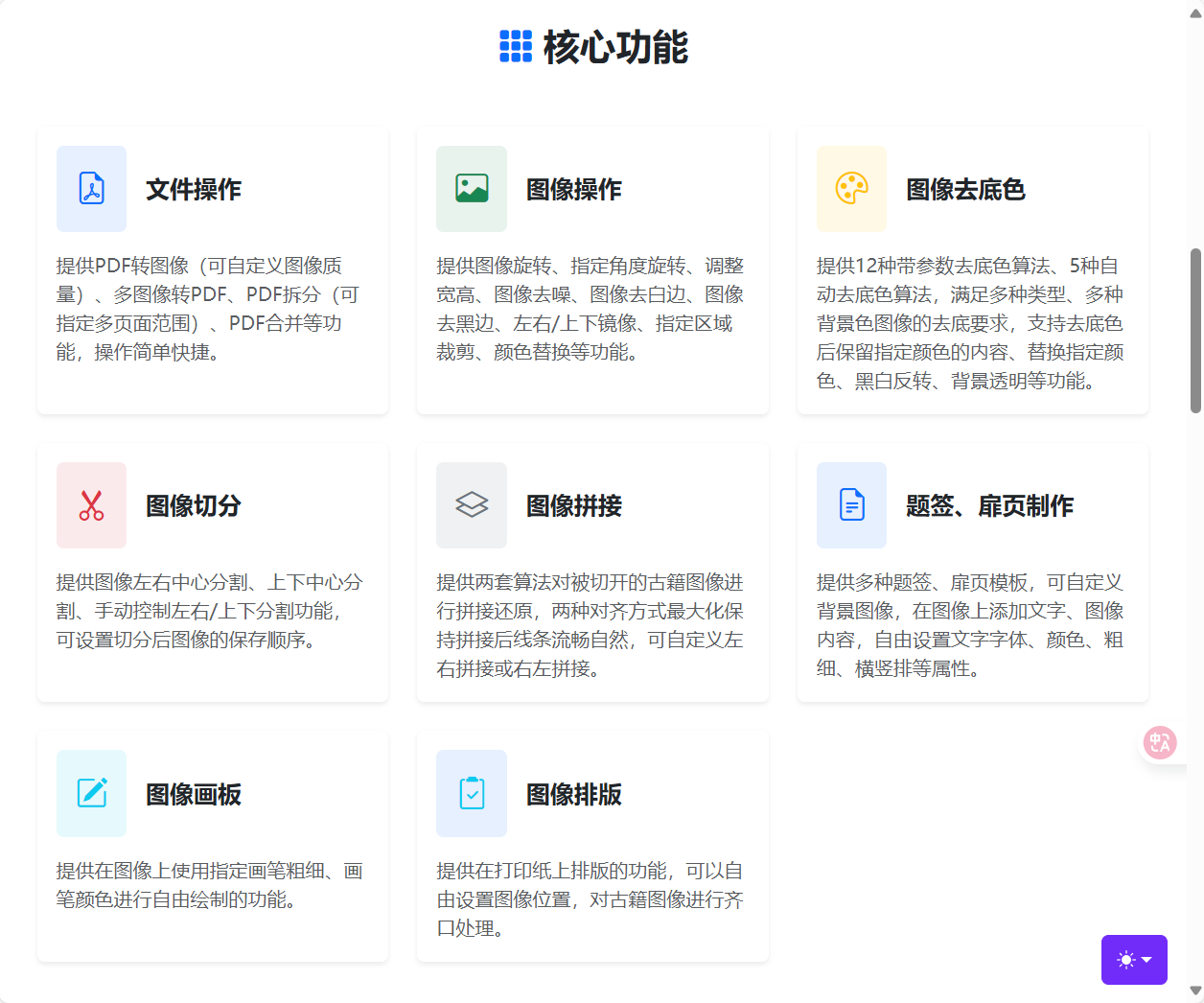The width and height of the screenshot is (1204, 1003).
Task: Click the scrollbar down arrow
Action: [x=1195, y=991]
